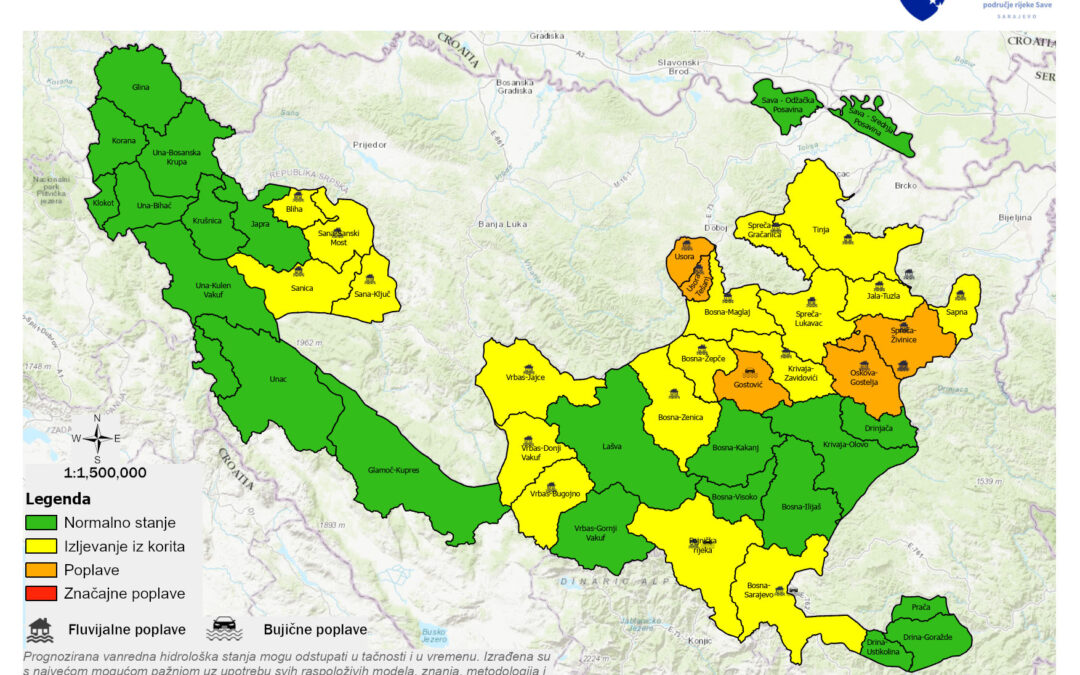Click the Fluvijalne poplave house icon in legend
Image resolution: width=1080 pixels, height=675 pixels.
pyautogui.click(x=41, y=630)
